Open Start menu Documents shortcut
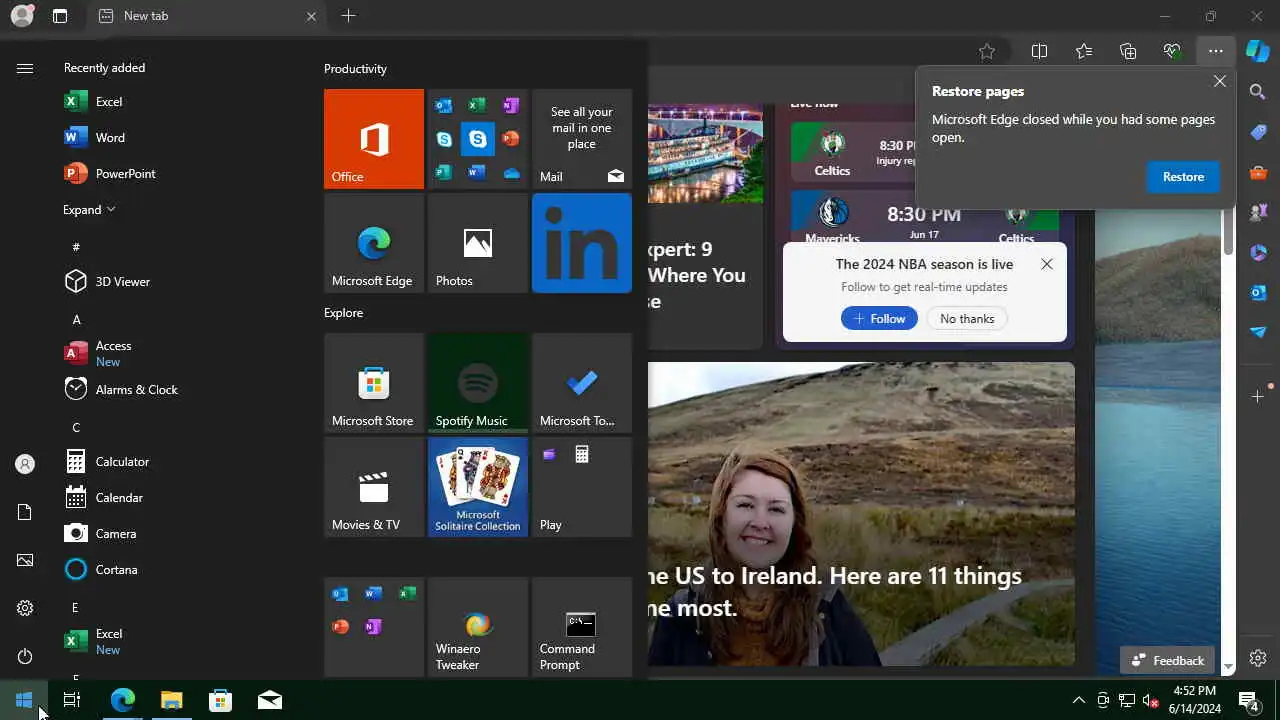Viewport: 1280px width, 720px height. click(25, 512)
